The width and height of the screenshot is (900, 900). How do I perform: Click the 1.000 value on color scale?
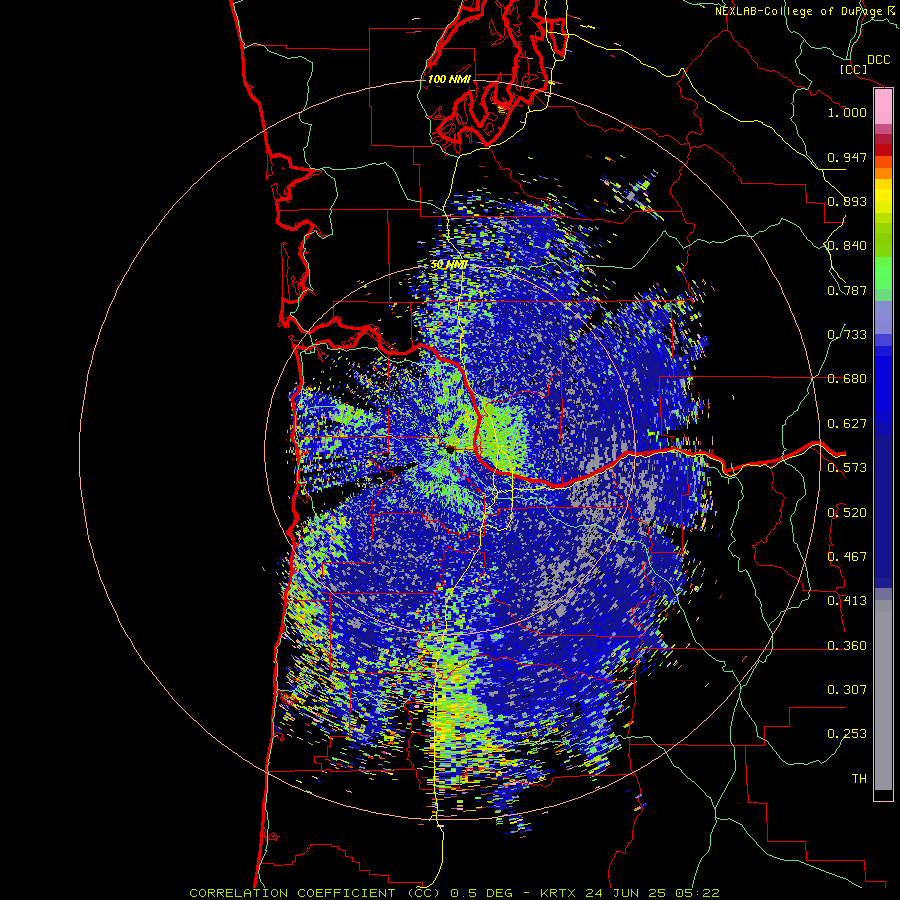tap(847, 112)
